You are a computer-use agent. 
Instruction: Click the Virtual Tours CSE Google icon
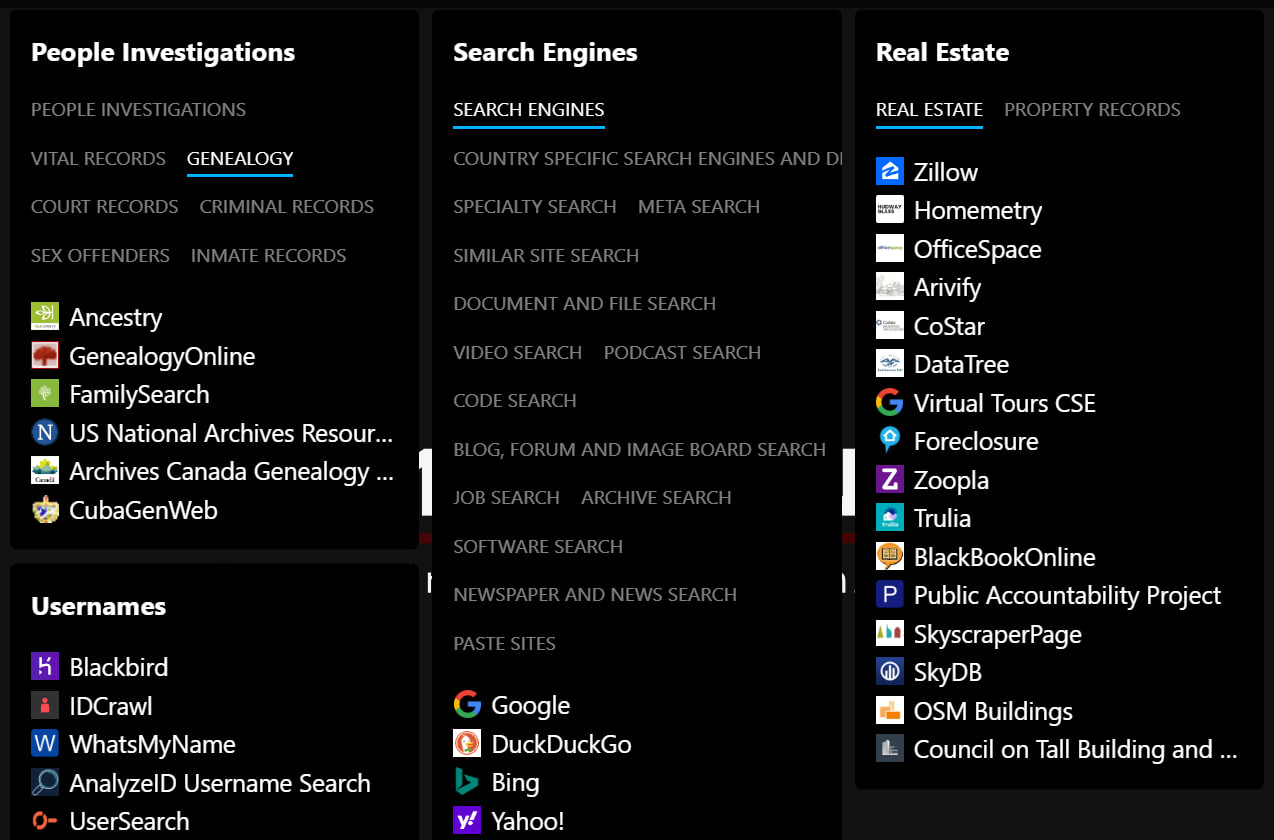tap(890, 403)
